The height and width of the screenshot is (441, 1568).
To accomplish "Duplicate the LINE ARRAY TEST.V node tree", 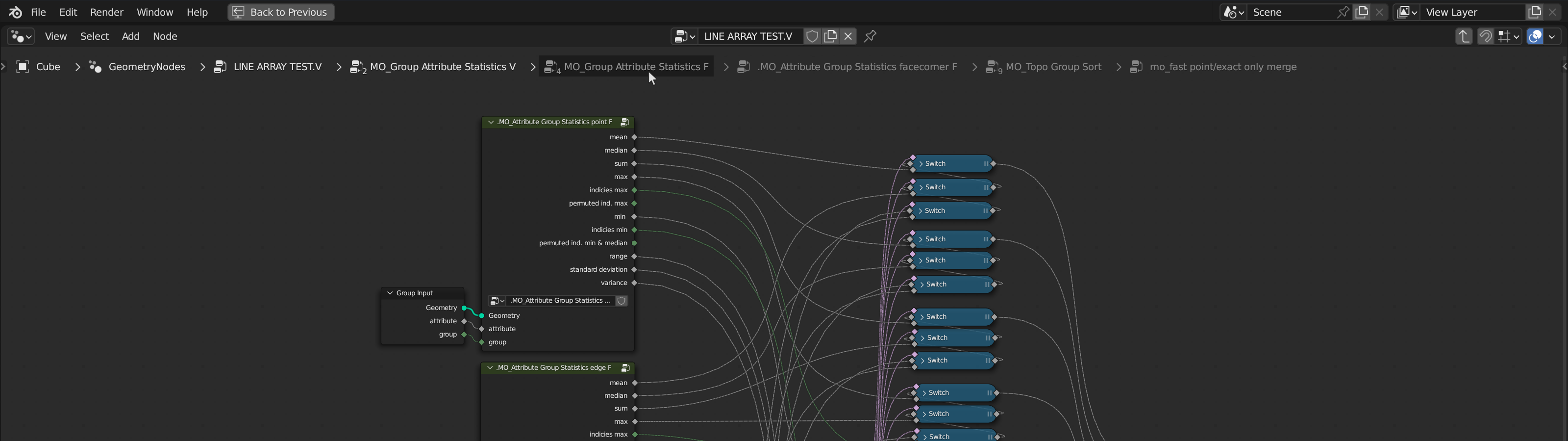I will [x=830, y=37].
